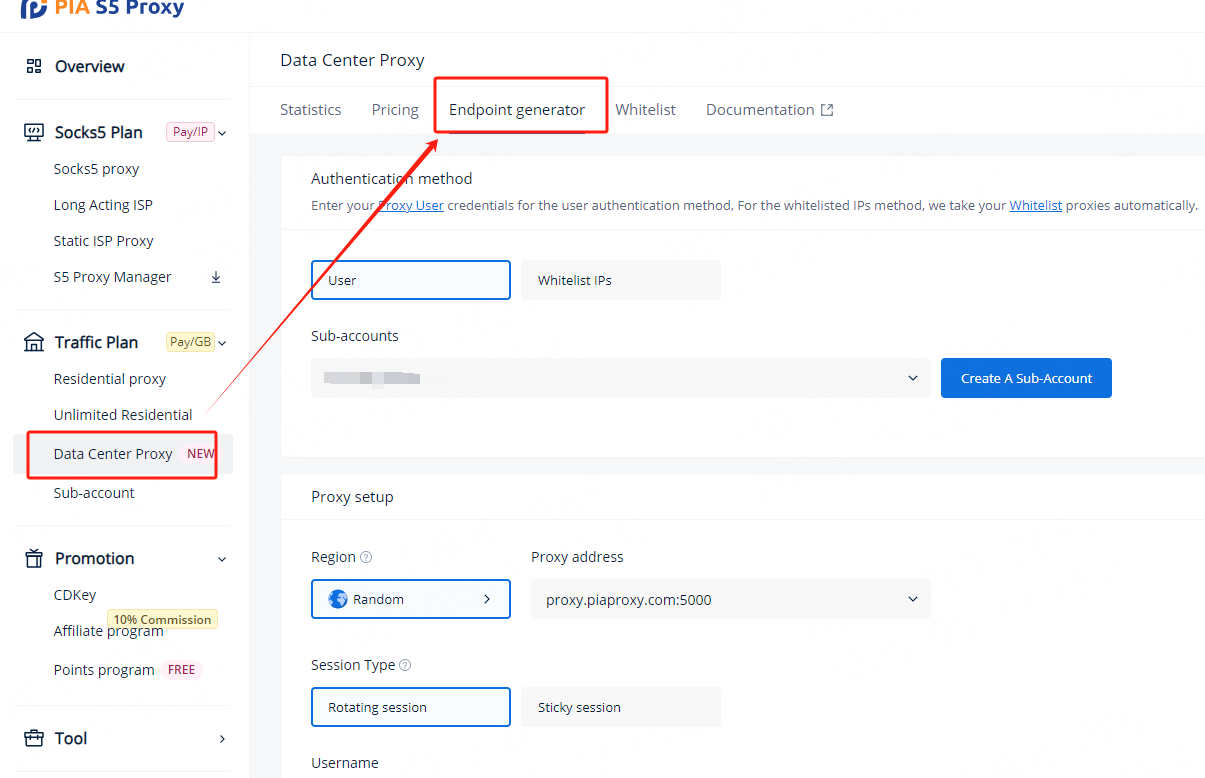Screen dimensions: 1205x778
Task: Choose Sticky session type
Action: tap(620, 707)
